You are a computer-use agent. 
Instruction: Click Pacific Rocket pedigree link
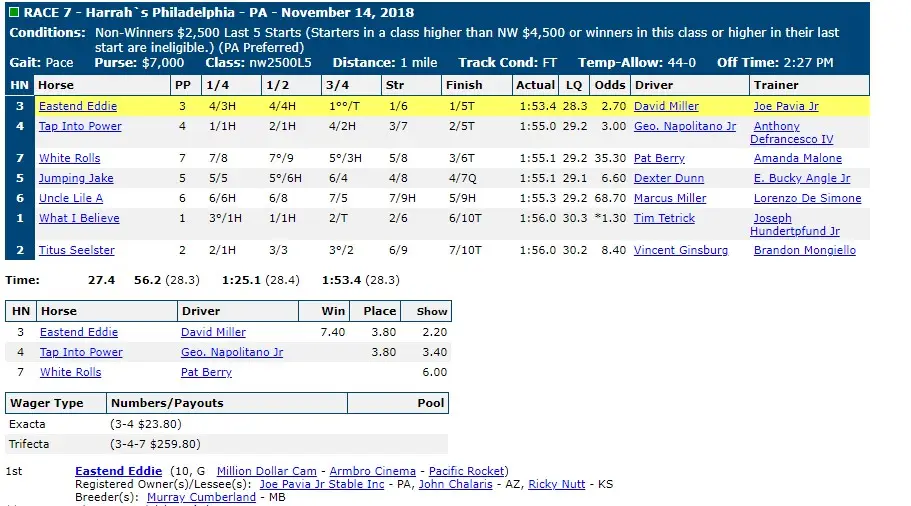(467, 471)
